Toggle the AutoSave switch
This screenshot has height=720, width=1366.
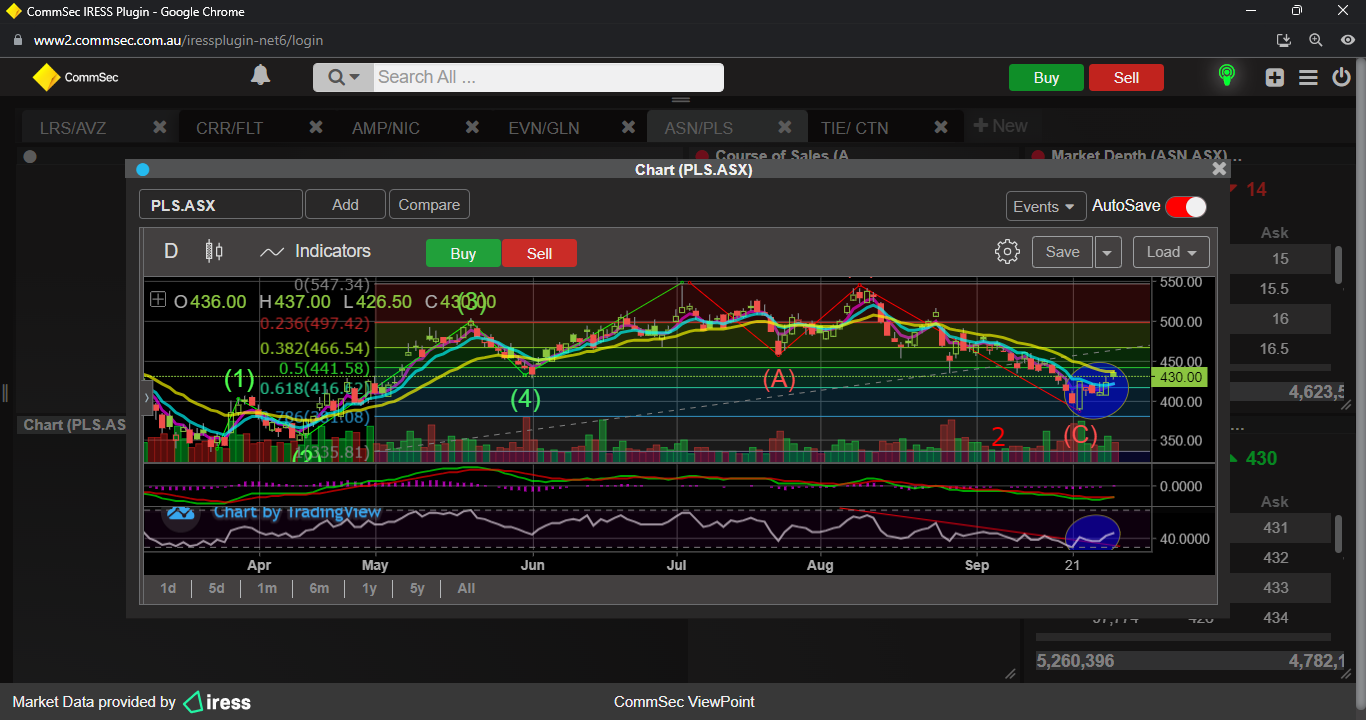click(x=1185, y=206)
